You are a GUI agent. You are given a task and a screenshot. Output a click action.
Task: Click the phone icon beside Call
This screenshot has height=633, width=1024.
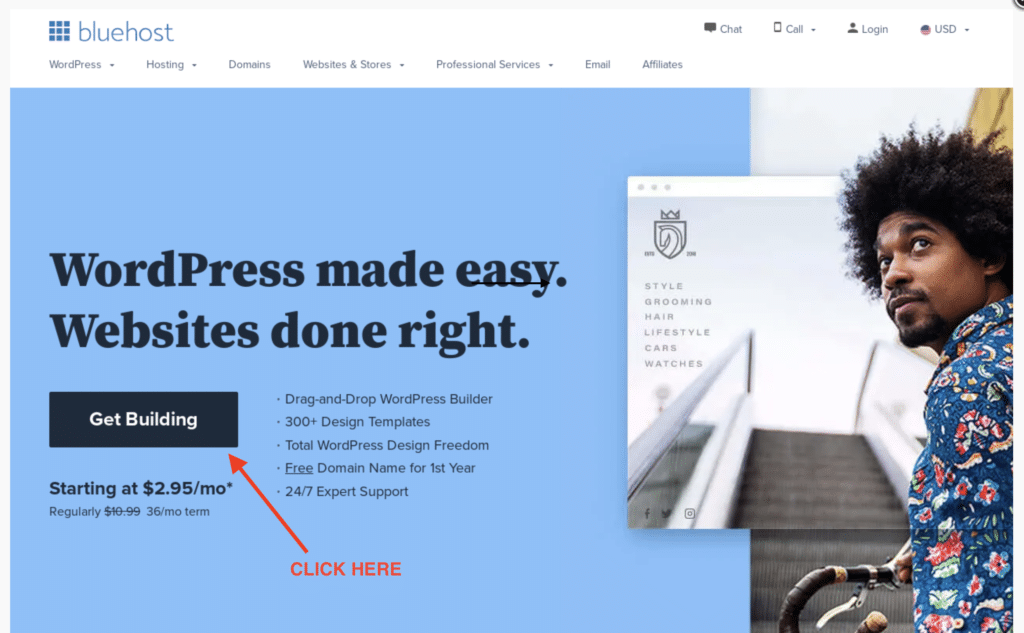click(x=777, y=27)
